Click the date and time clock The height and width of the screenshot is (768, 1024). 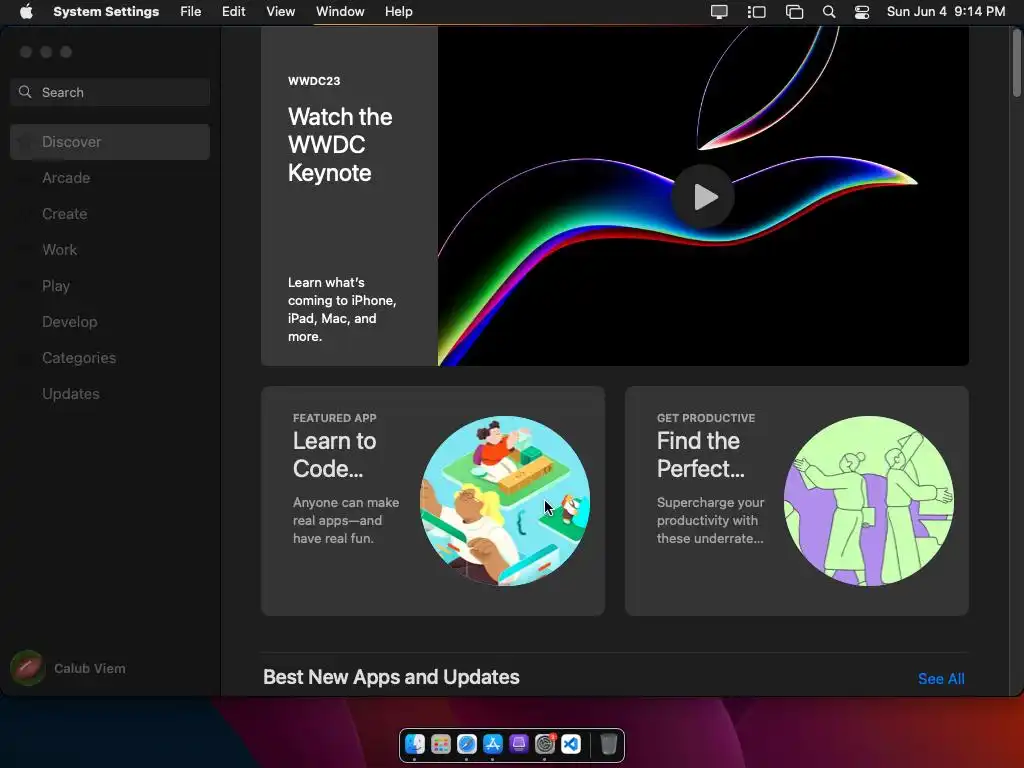tap(946, 12)
